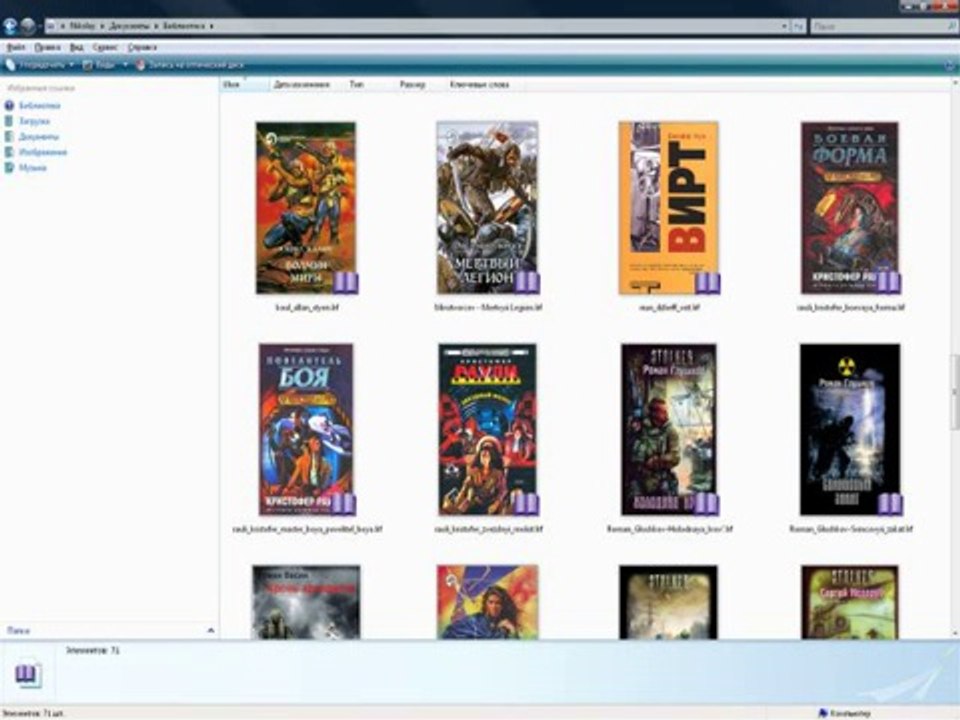Open the Вид menu
Image resolution: width=960 pixels, height=720 pixels.
point(77,47)
